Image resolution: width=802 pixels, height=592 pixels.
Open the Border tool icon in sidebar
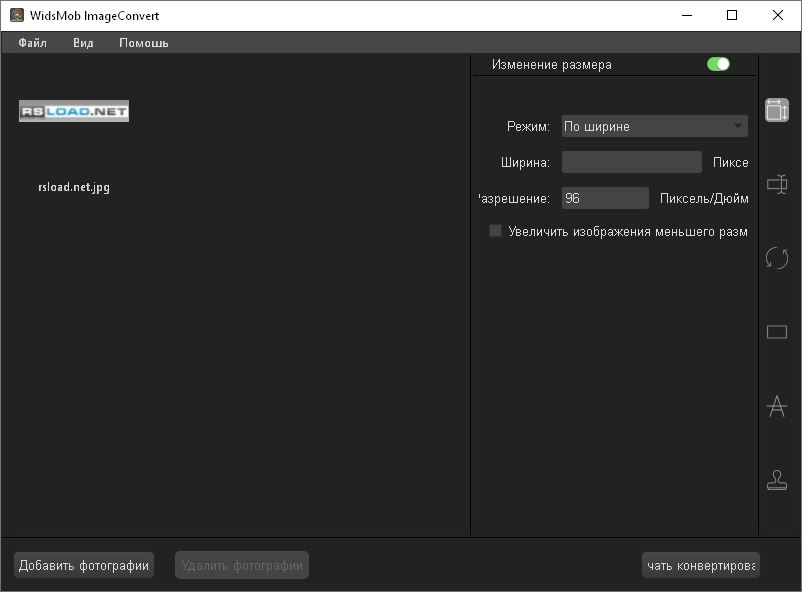777,332
